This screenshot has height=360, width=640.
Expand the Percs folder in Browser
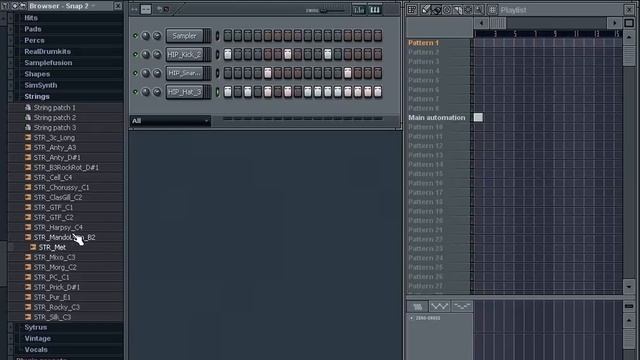(34, 40)
